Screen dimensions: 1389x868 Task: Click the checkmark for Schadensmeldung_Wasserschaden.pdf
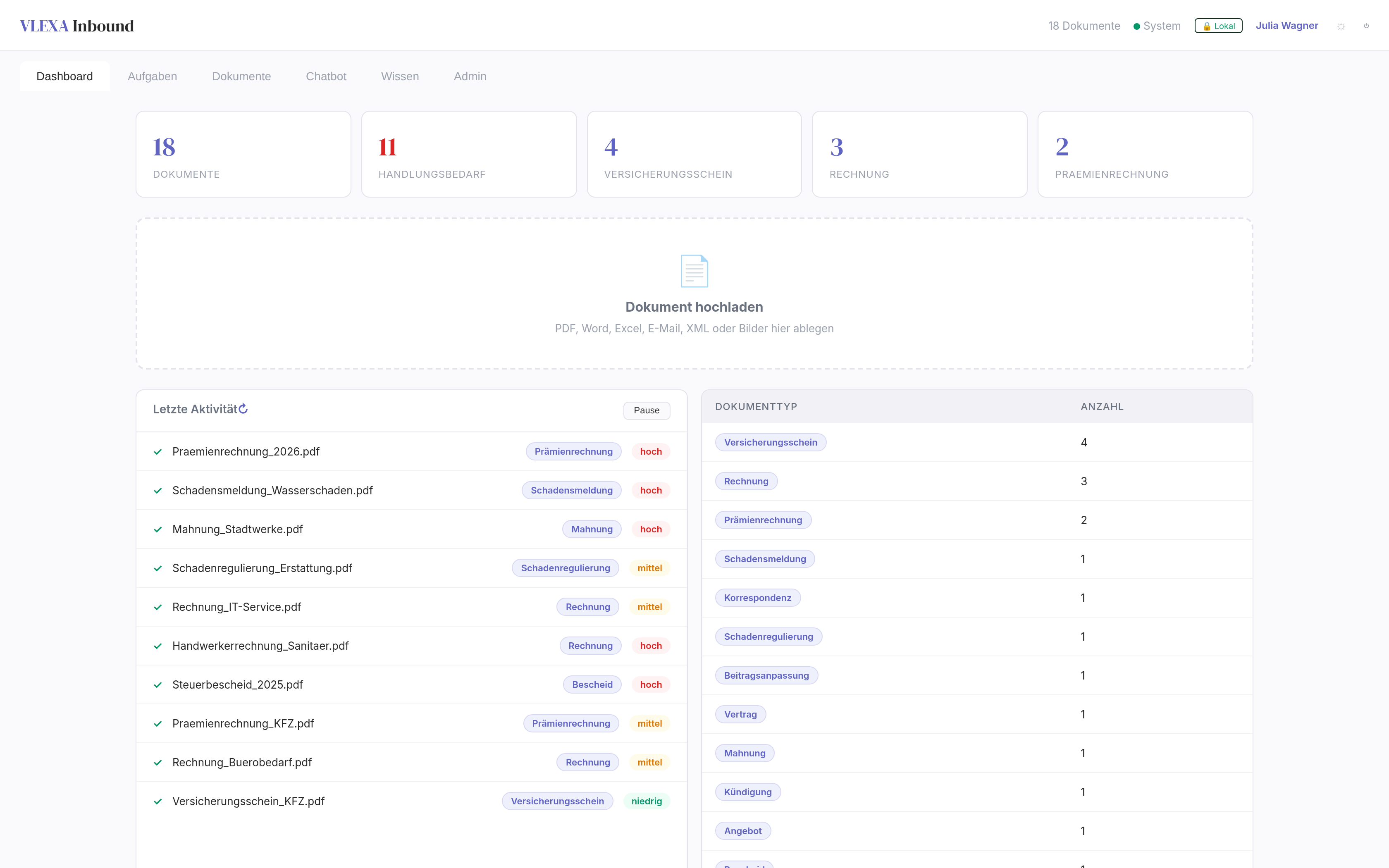click(x=158, y=491)
